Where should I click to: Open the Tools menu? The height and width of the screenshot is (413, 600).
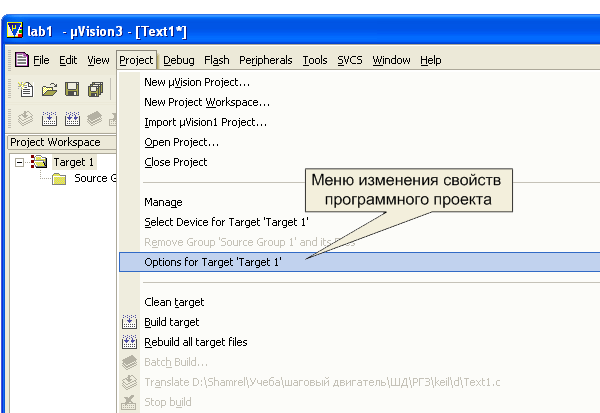click(315, 60)
